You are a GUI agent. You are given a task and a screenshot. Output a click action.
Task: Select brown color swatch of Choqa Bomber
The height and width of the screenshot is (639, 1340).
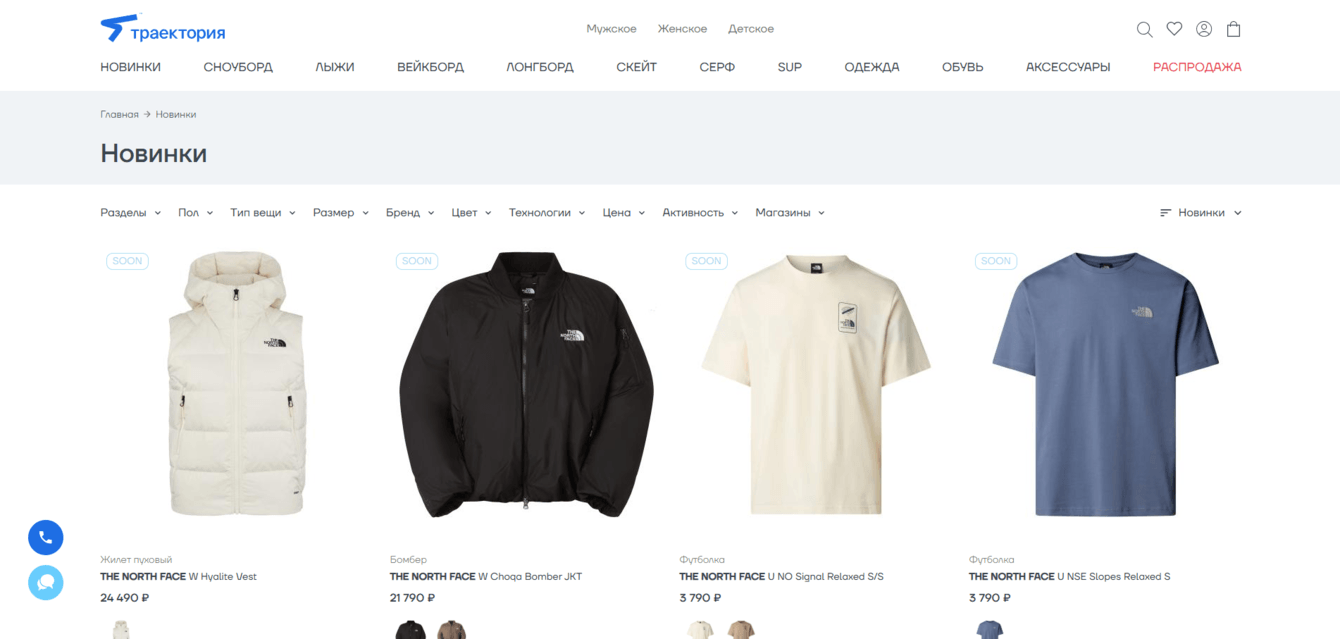point(451,630)
